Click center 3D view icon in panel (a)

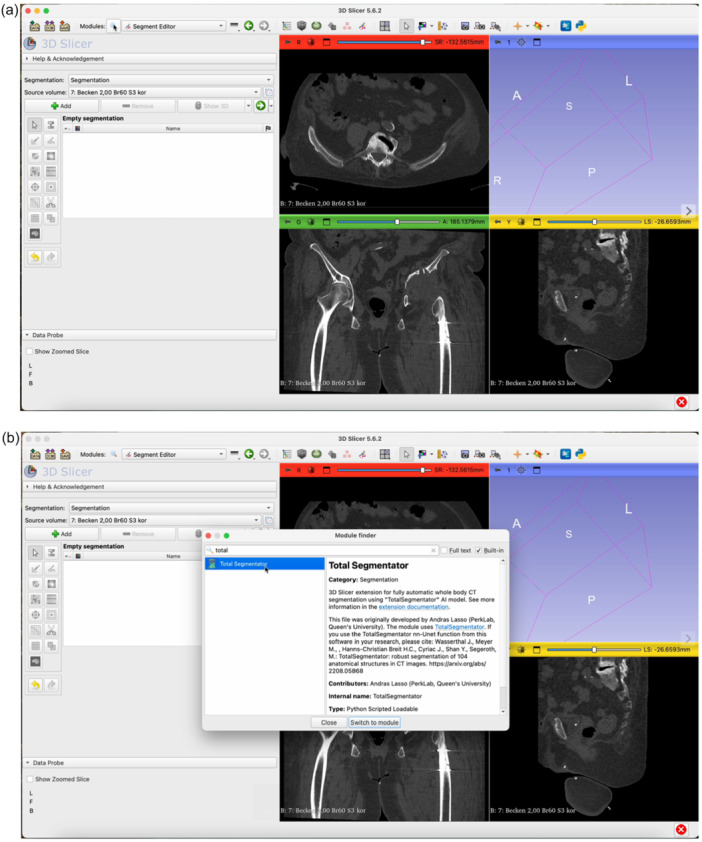click(521, 42)
